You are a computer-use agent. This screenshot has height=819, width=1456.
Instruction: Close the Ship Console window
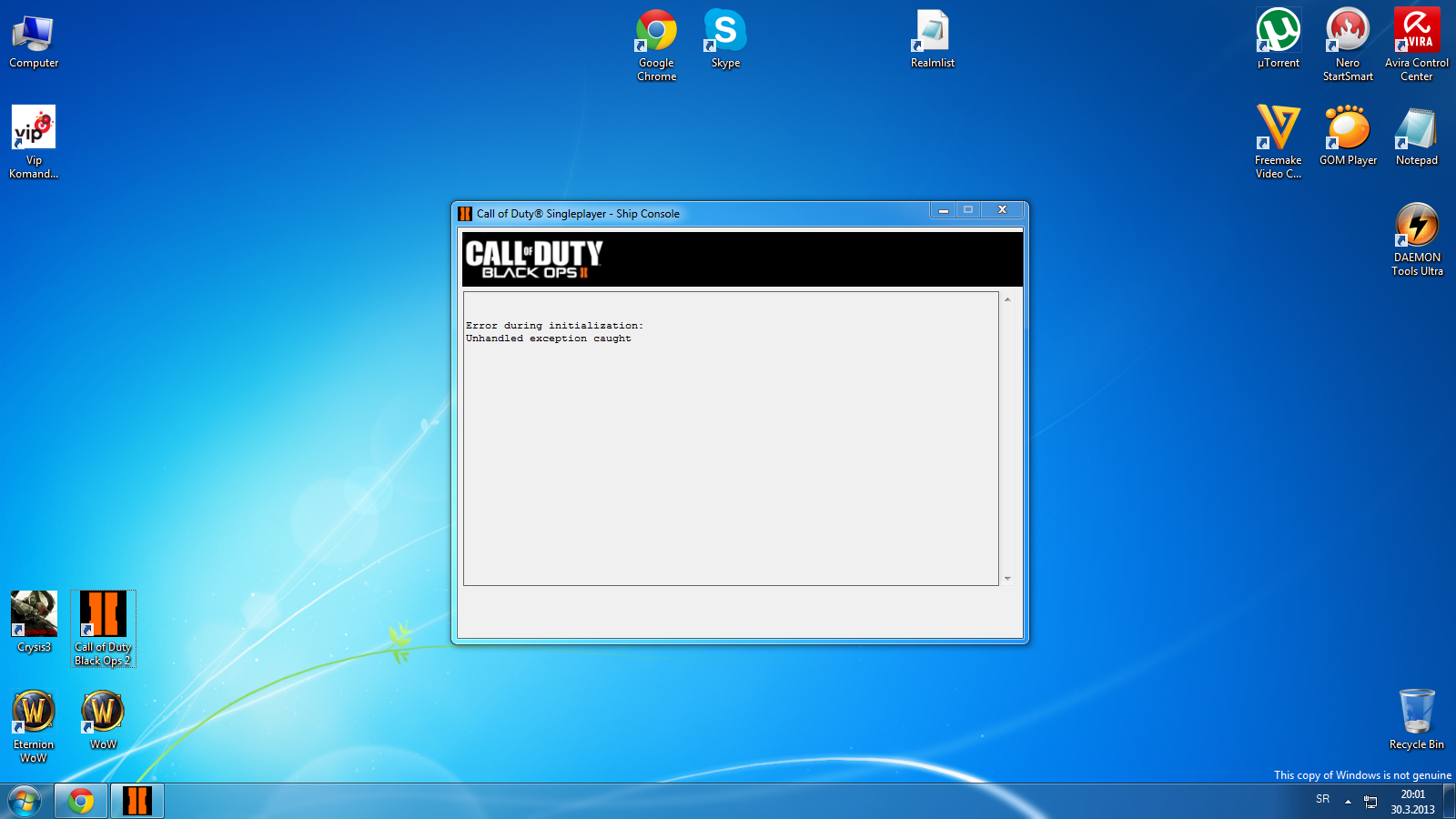coord(1002,210)
